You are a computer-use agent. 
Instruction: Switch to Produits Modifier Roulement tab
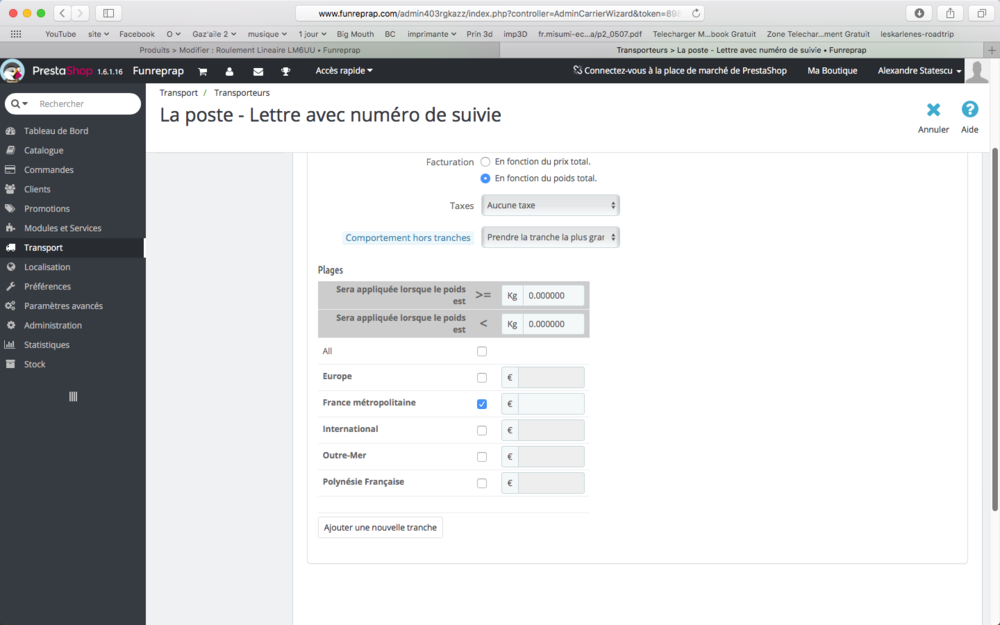250,50
